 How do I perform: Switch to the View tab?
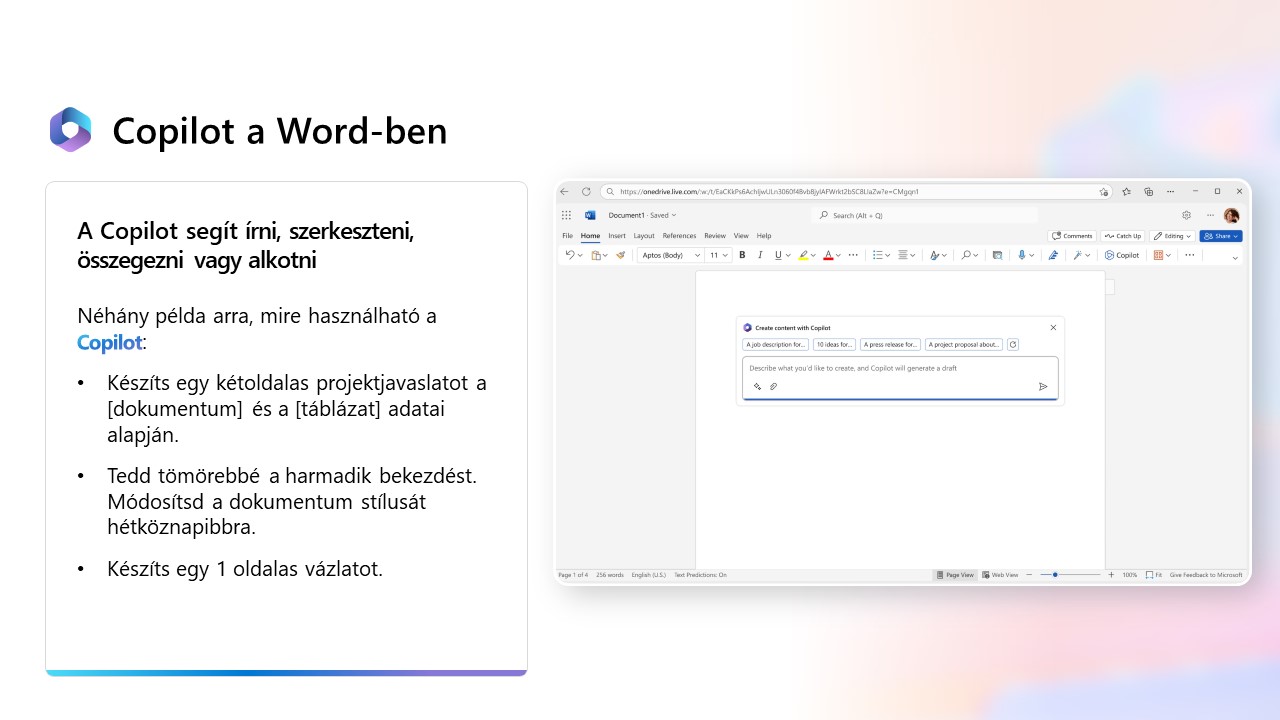click(741, 236)
